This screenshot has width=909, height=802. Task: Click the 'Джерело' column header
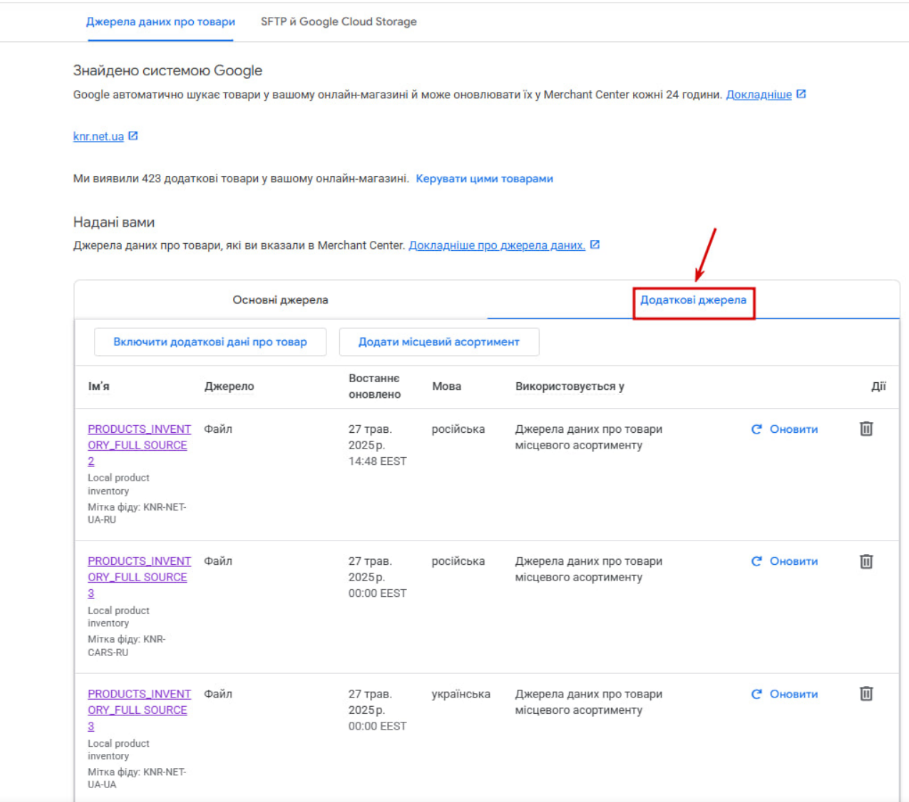pos(229,386)
